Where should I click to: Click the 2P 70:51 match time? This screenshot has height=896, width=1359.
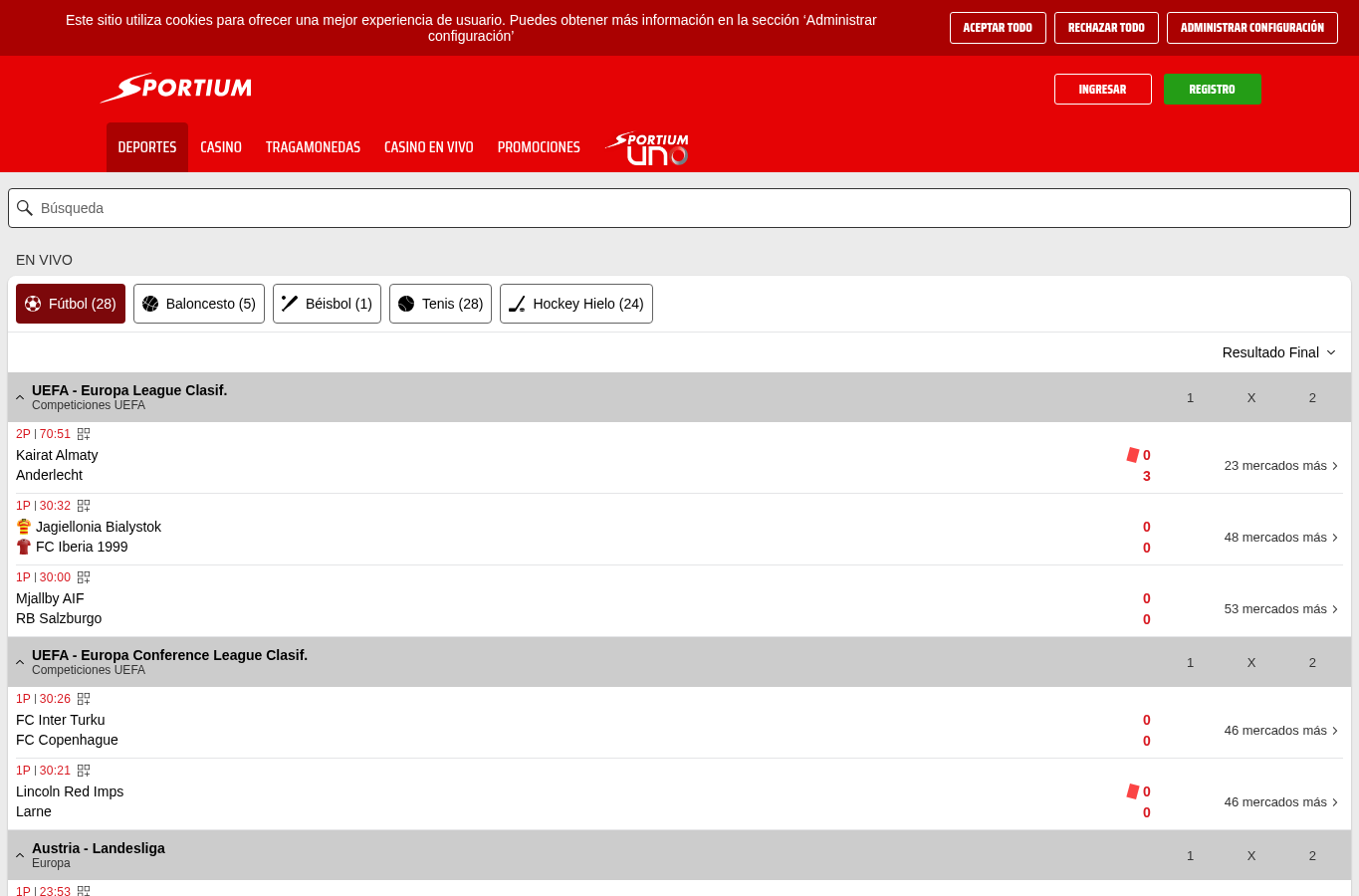click(x=43, y=434)
